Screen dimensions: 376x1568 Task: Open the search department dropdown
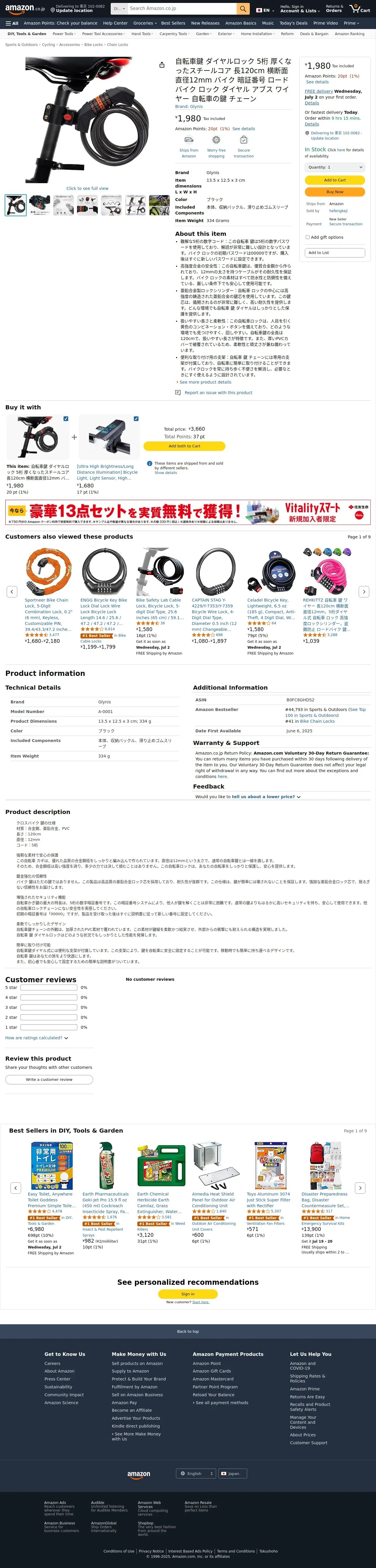tap(119, 8)
